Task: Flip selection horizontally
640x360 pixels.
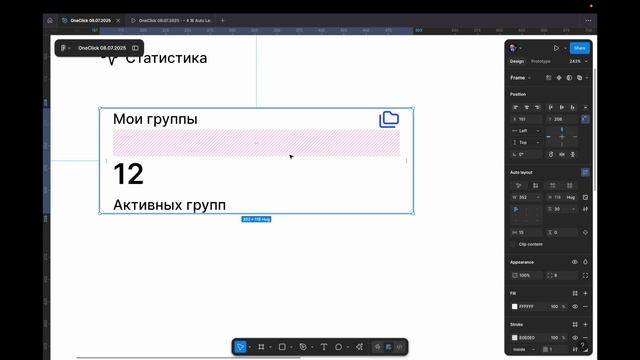Action: [562, 155]
